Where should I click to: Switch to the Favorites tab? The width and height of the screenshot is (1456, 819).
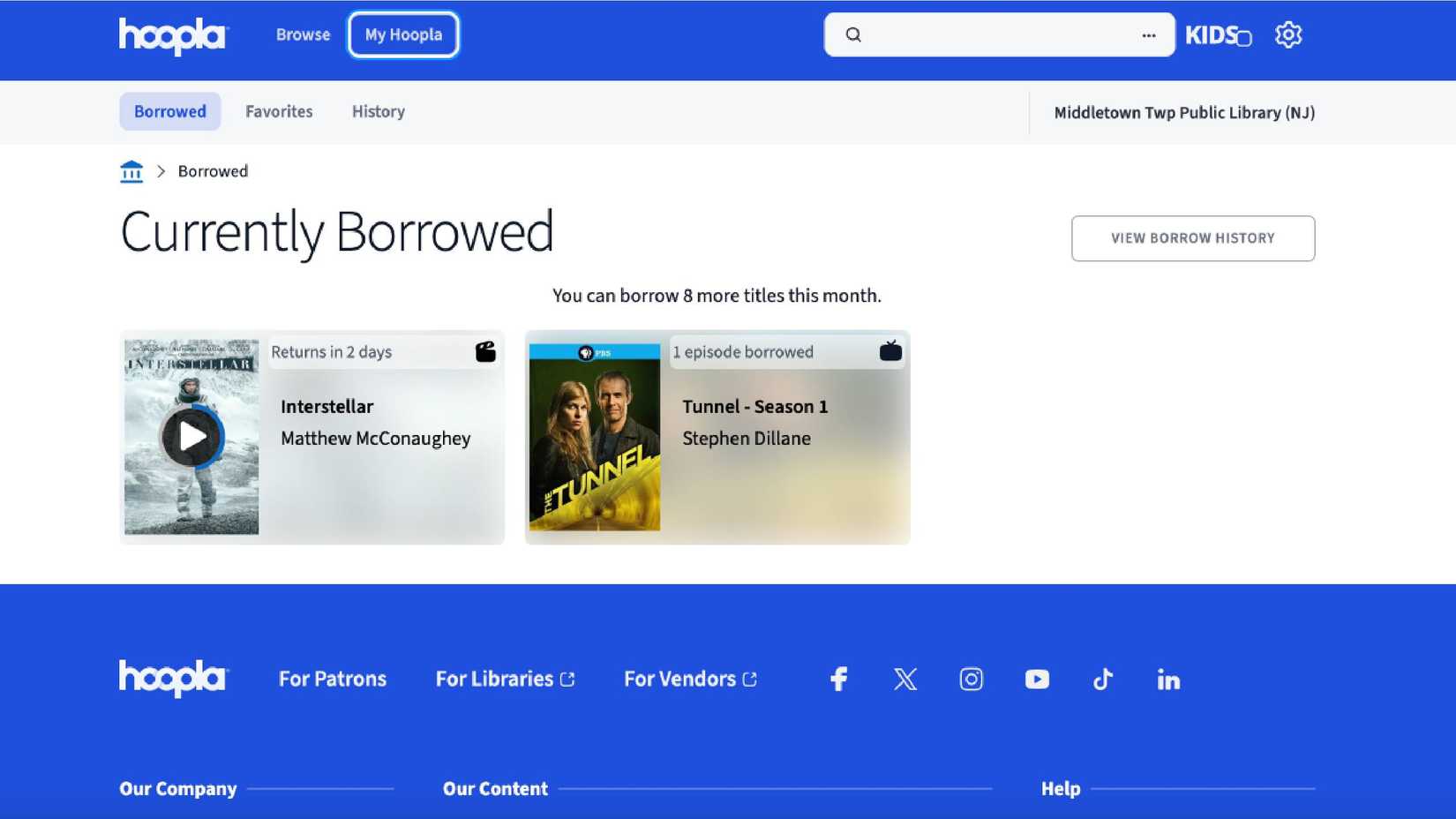coord(279,112)
